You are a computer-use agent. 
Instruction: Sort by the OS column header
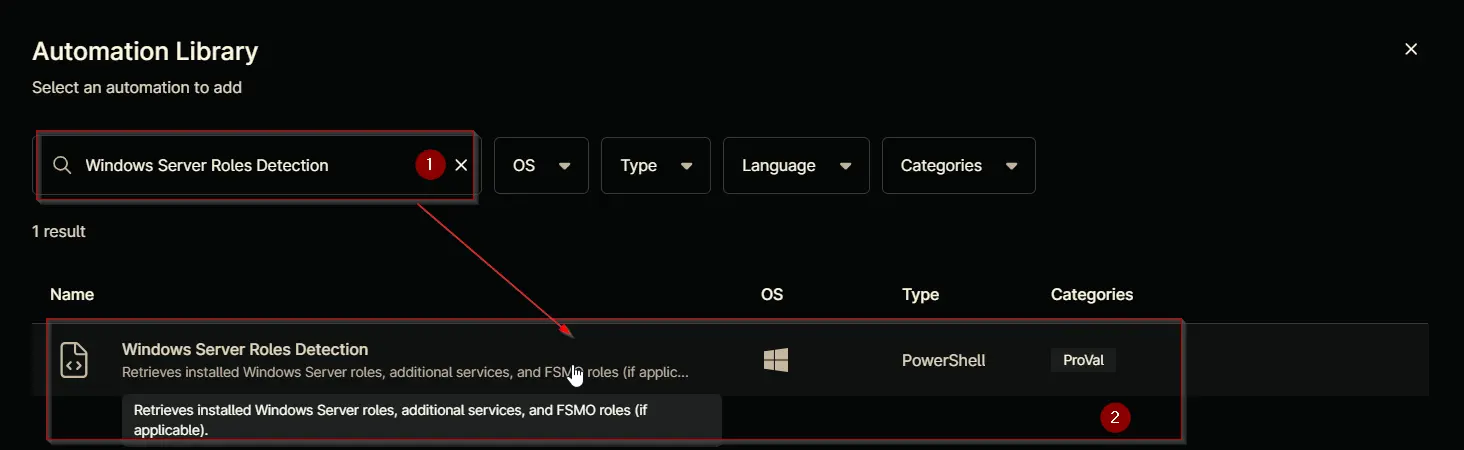pos(772,294)
